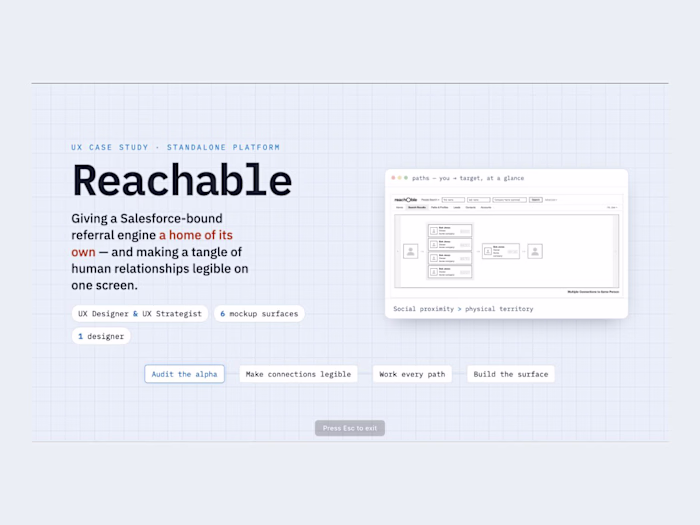Go to "Build the surface" tab
Screen dimensions: 700x525
pos(511,374)
